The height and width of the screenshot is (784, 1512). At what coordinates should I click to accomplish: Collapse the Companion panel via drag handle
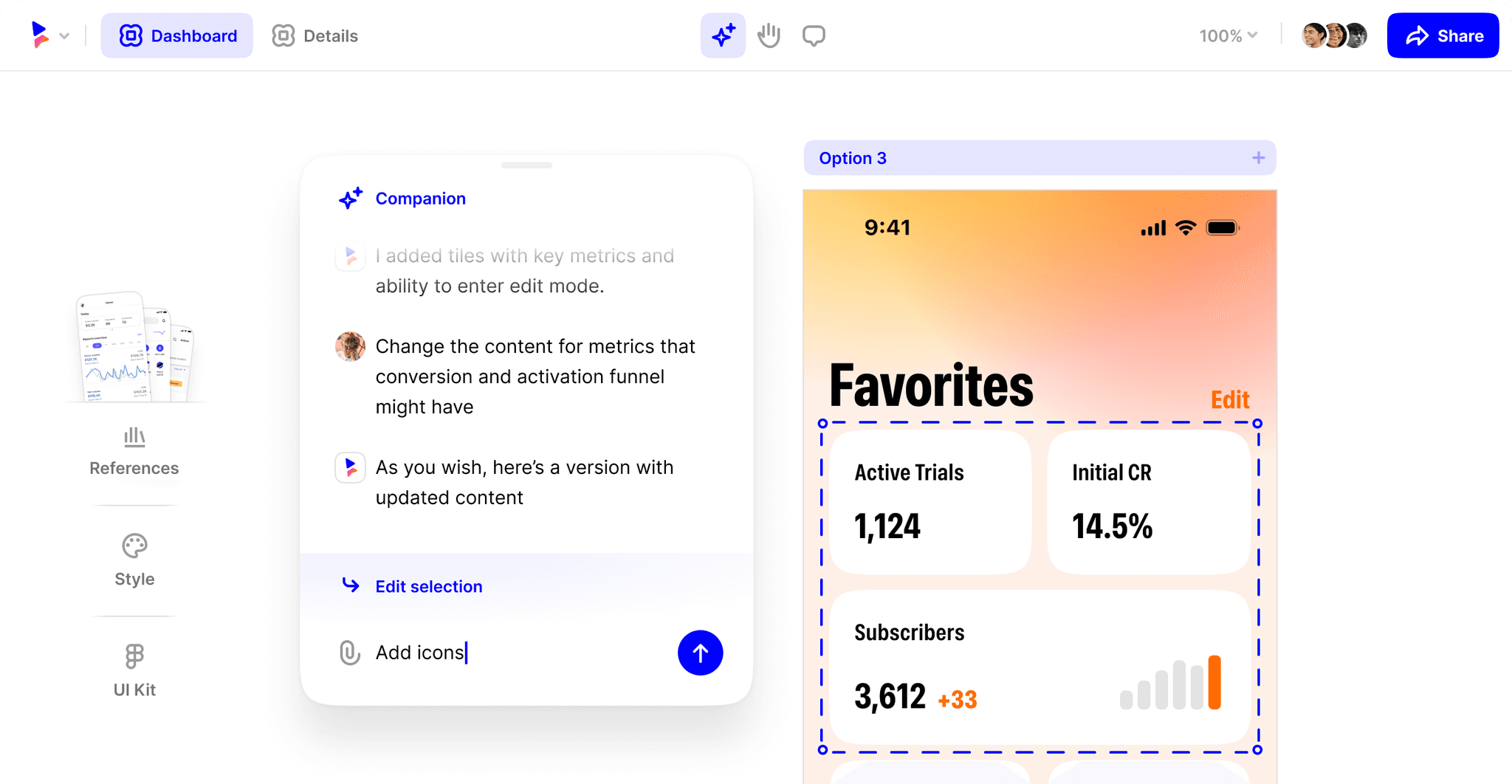(526, 165)
